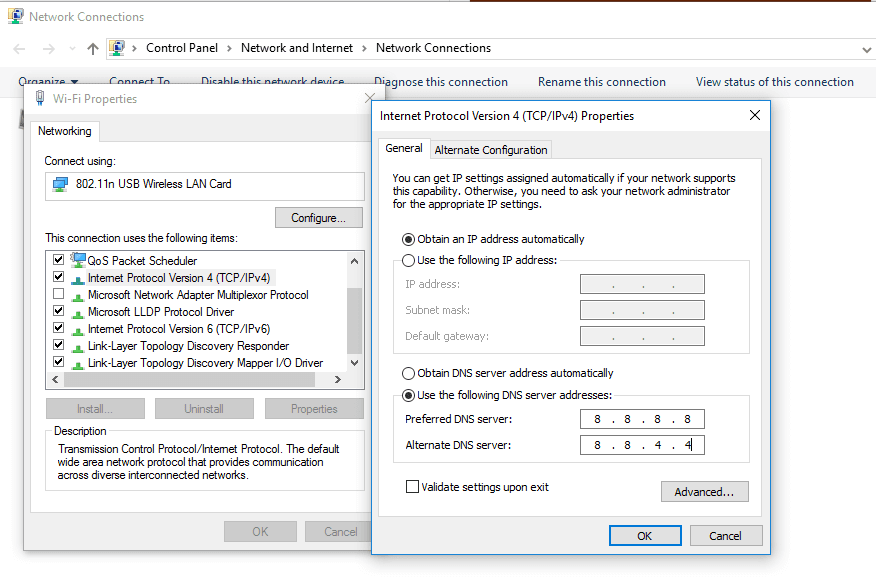876x586 pixels.
Task: Enable Microsoft Network Adapter Multiplexor Protocol
Action: point(58,294)
